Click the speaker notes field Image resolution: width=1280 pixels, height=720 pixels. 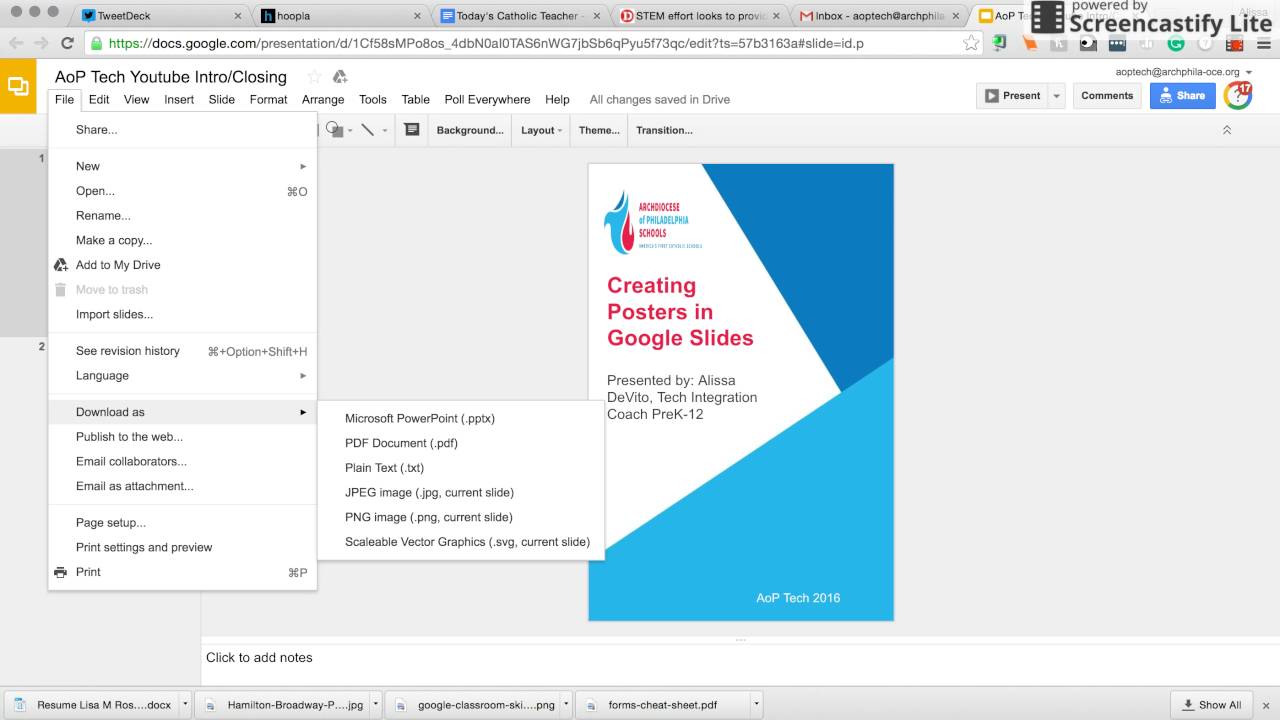point(740,657)
